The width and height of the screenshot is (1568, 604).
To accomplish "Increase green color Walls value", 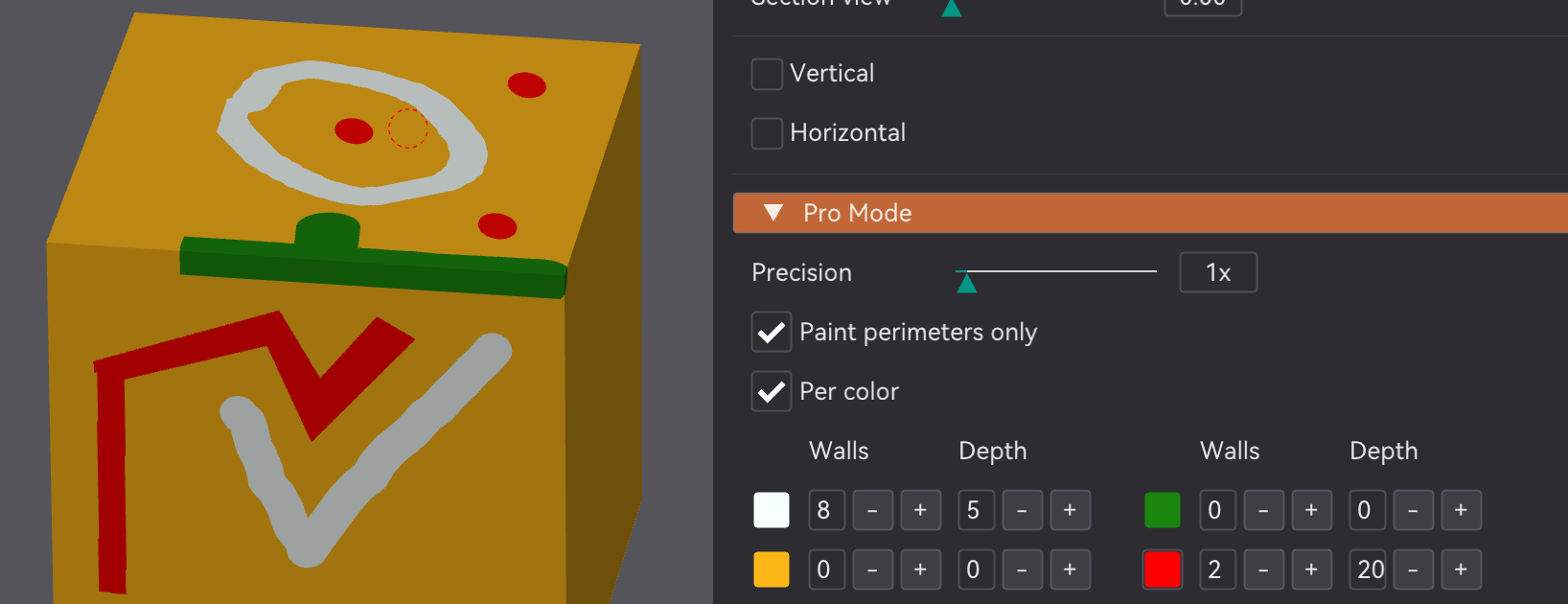I will [1312, 510].
